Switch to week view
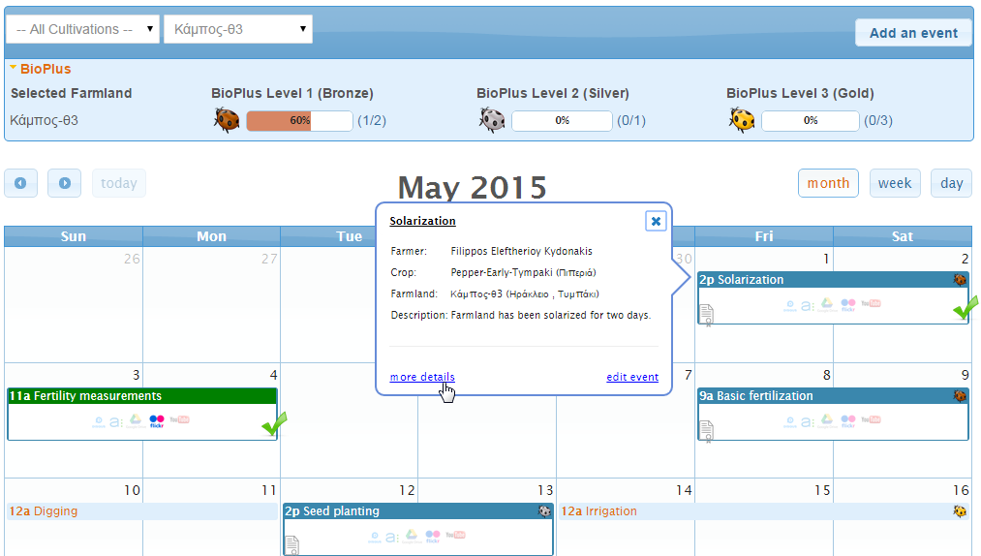The height and width of the screenshot is (556, 981). (x=895, y=183)
